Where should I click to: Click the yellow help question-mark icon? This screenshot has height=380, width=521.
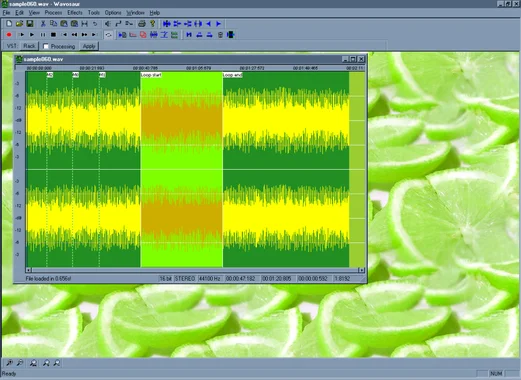[x=153, y=24]
